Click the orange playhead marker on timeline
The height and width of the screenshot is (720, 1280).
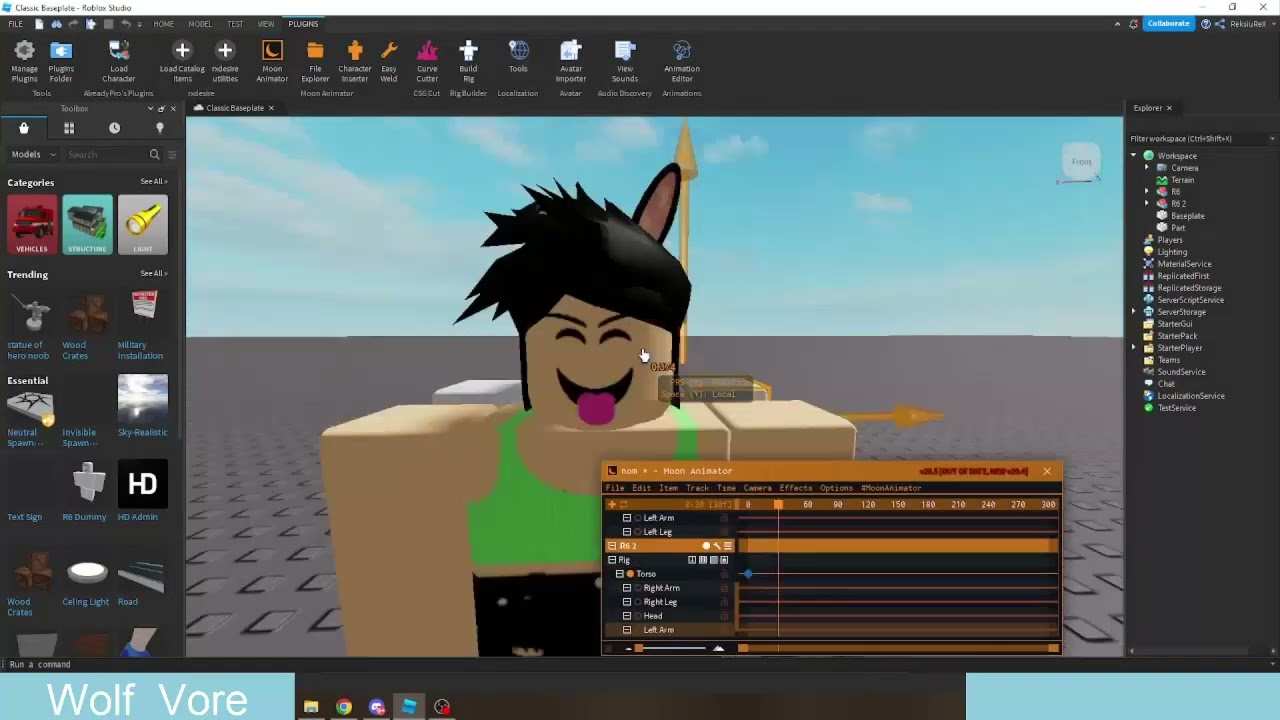(x=778, y=504)
